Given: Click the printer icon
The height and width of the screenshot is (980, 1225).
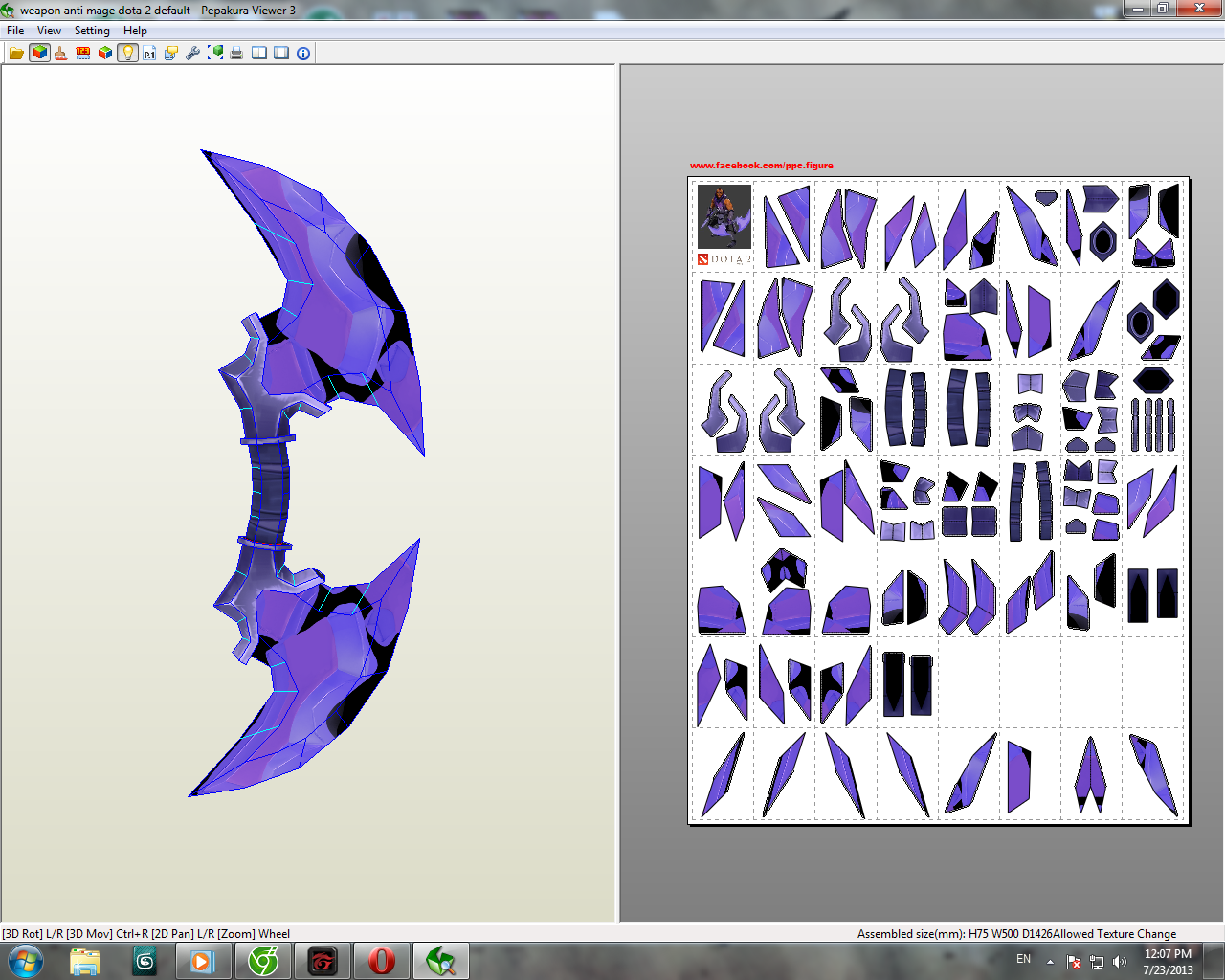Looking at the screenshot, I should (x=236, y=54).
